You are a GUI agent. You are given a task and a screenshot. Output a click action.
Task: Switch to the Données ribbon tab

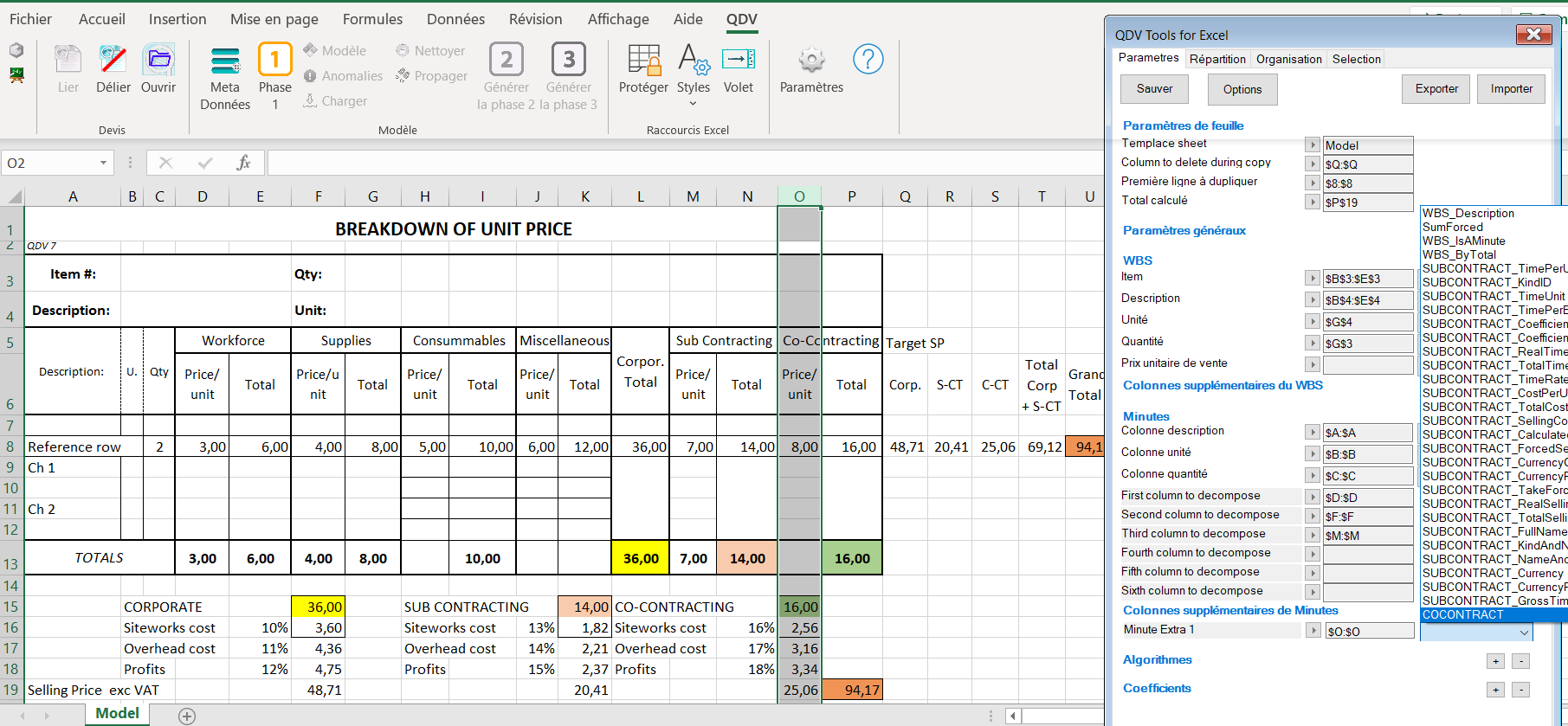click(x=455, y=19)
